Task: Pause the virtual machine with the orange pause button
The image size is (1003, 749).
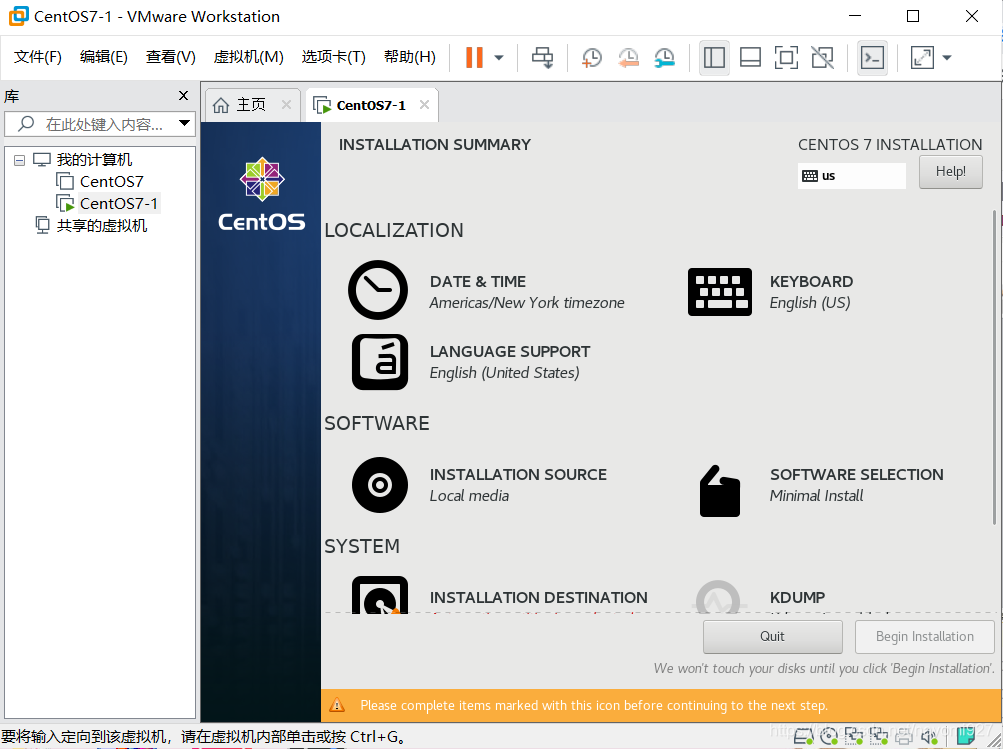Action: point(474,58)
